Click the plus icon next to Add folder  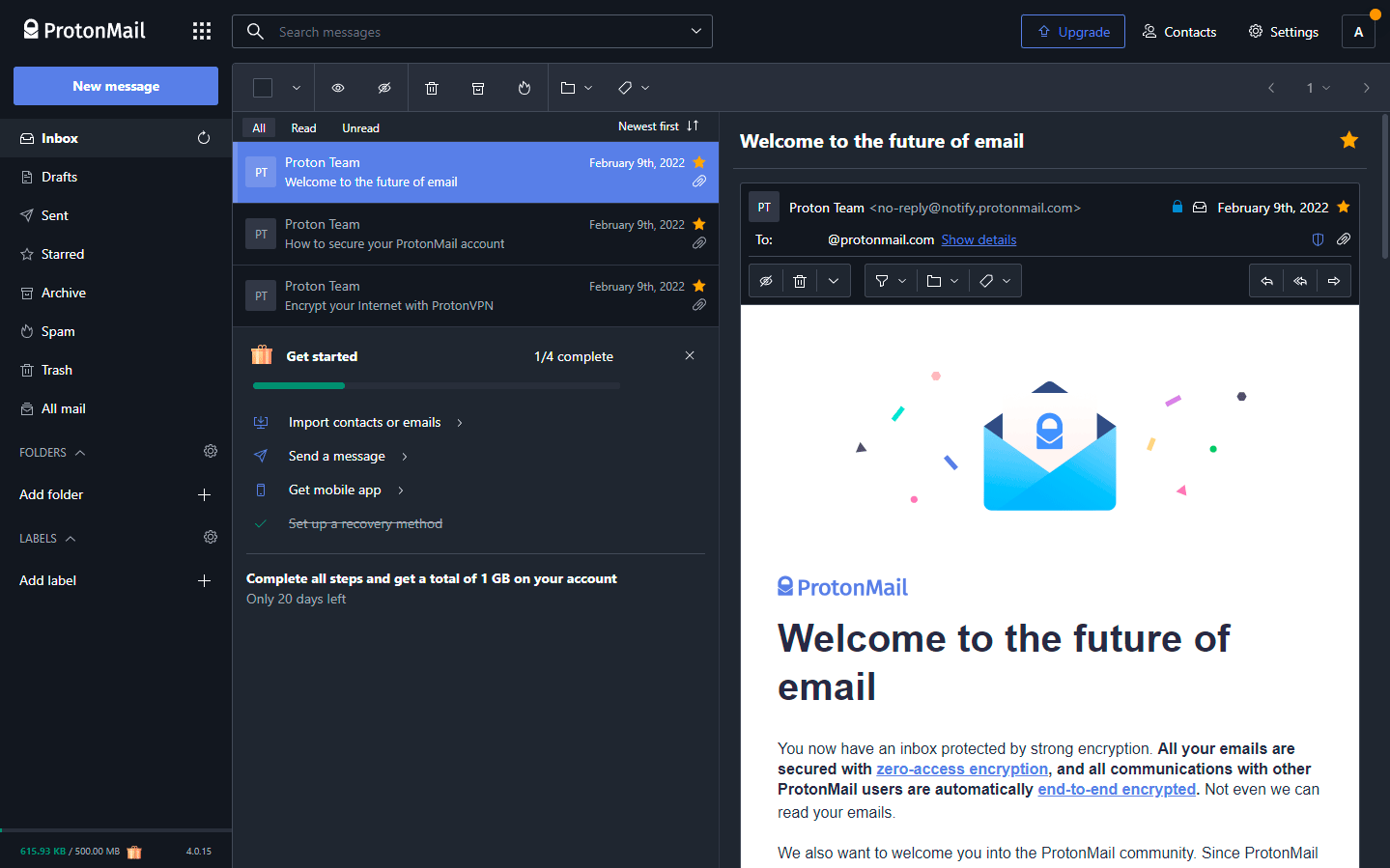204,495
